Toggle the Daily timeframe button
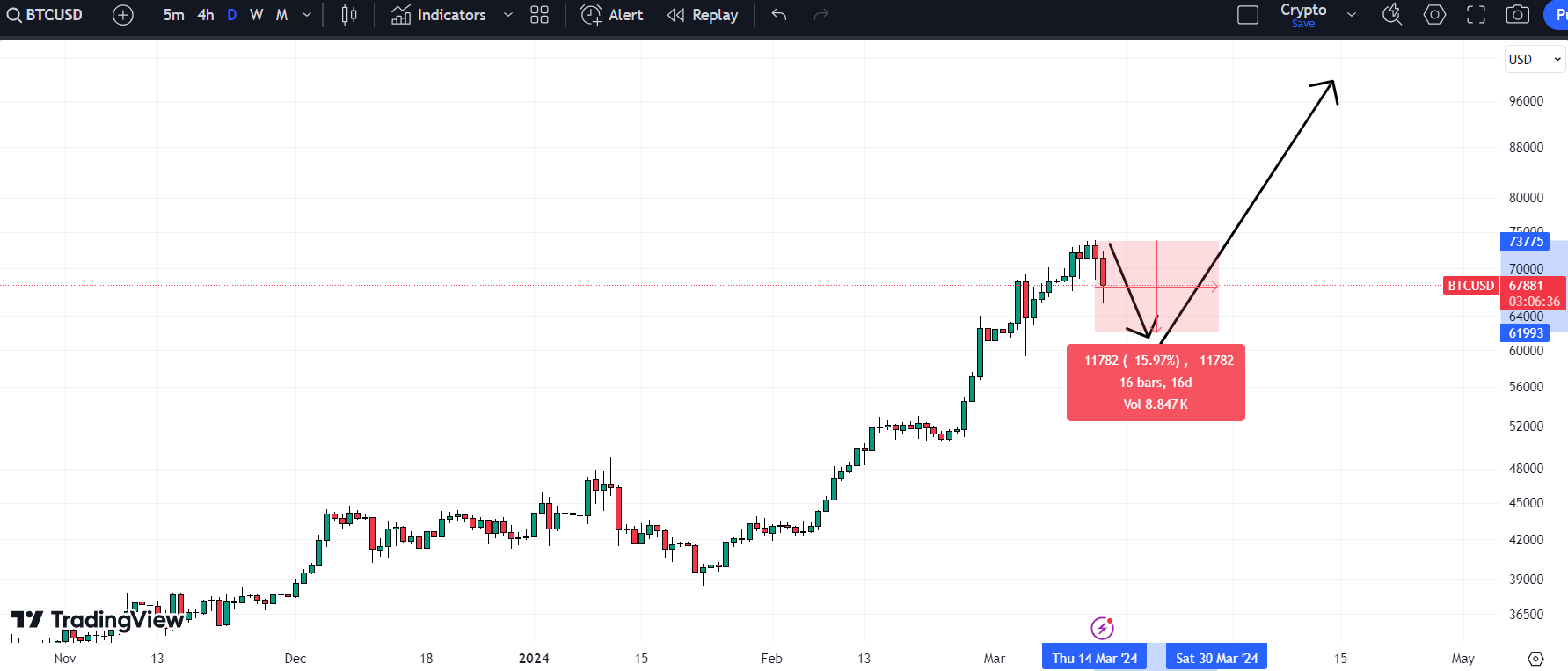Viewport: 1568px width, 671px height. pyautogui.click(x=230, y=15)
